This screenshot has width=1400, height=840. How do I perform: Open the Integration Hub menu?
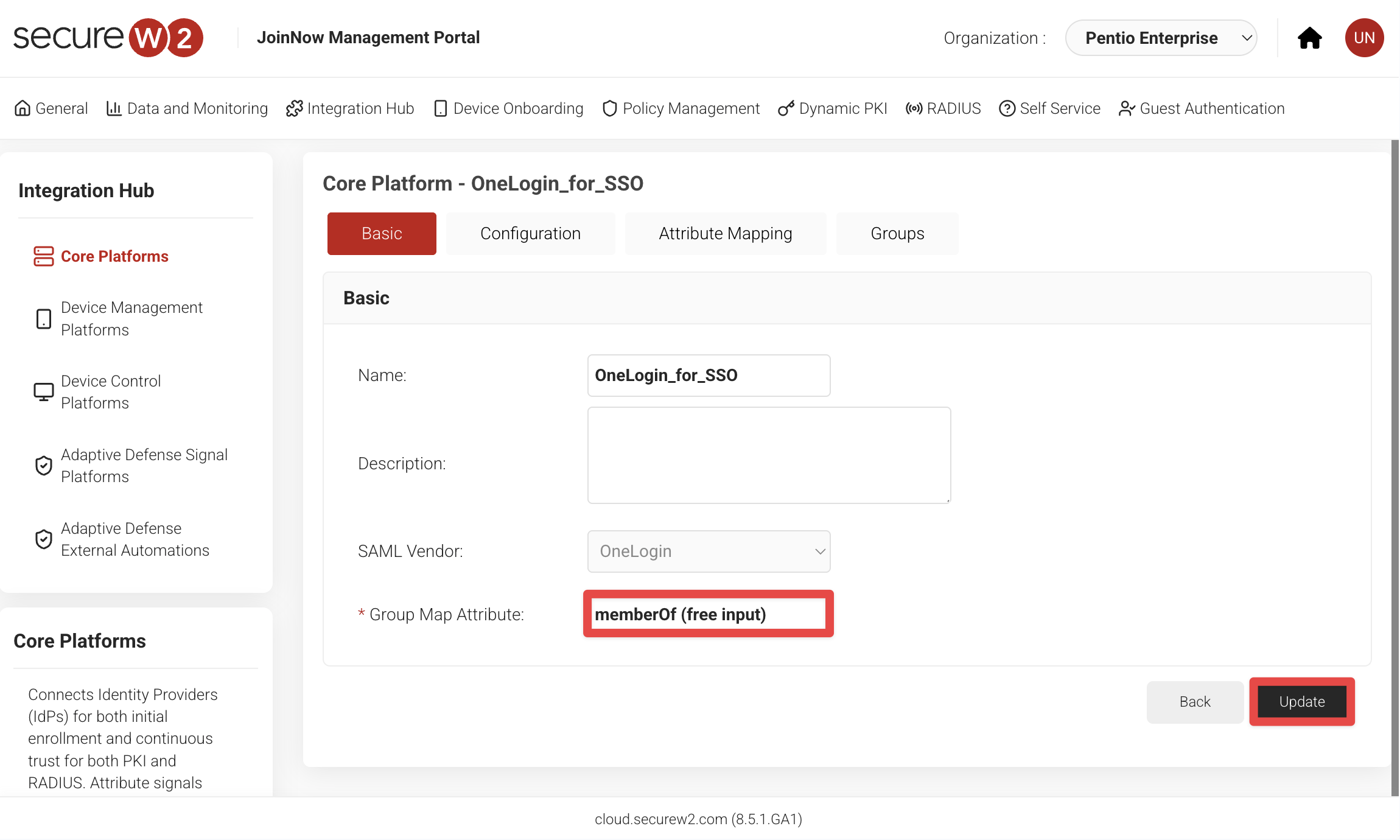tap(350, 108)
